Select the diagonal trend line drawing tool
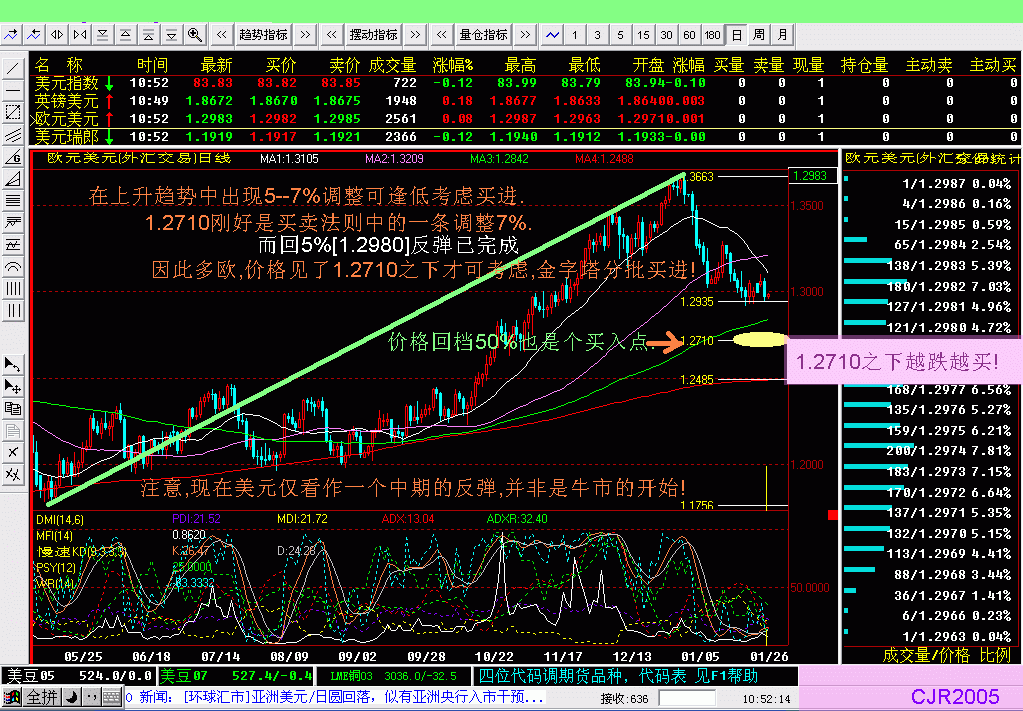The width and height of the screenshot is (1023, 711). tap(12, 68)
